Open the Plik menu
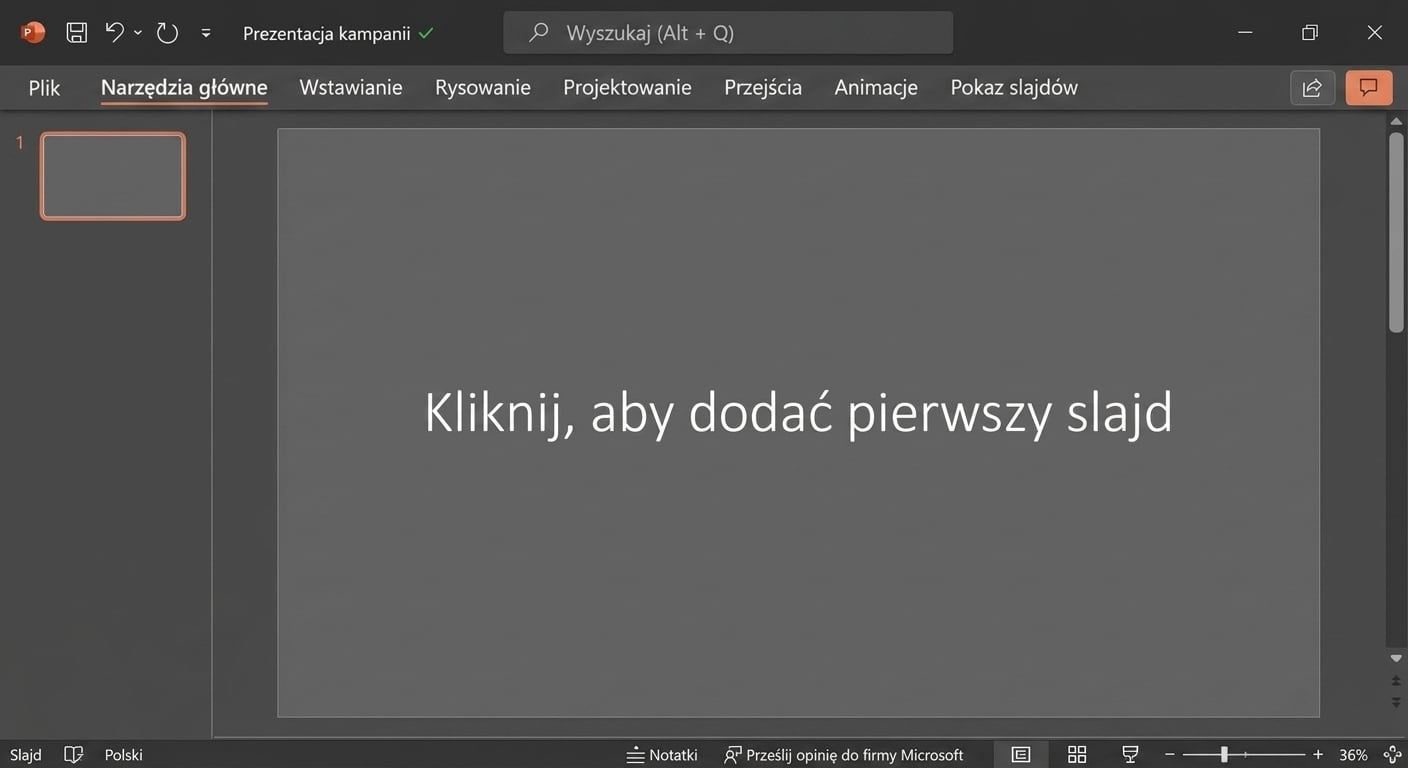1408x768 pixels. point(44,88)
